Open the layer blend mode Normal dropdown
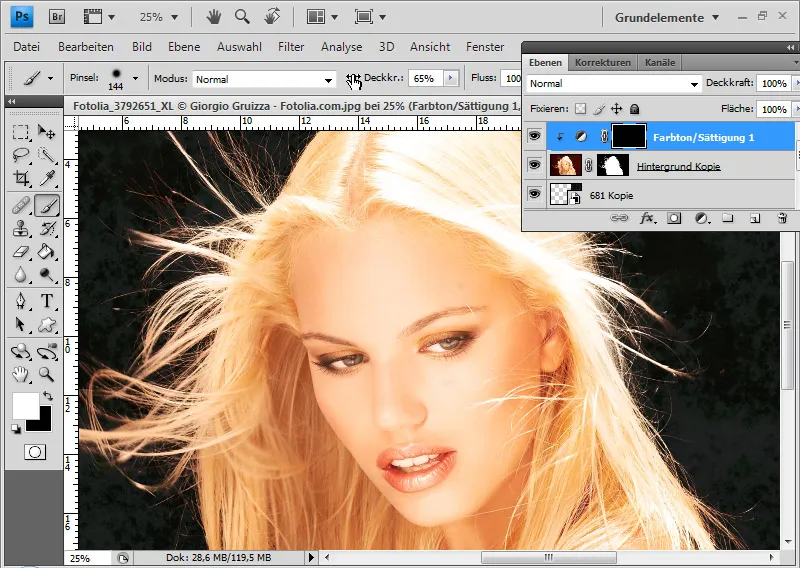This screenshot has height=568, width=800. pyautogui.click(x=614, y=84)
